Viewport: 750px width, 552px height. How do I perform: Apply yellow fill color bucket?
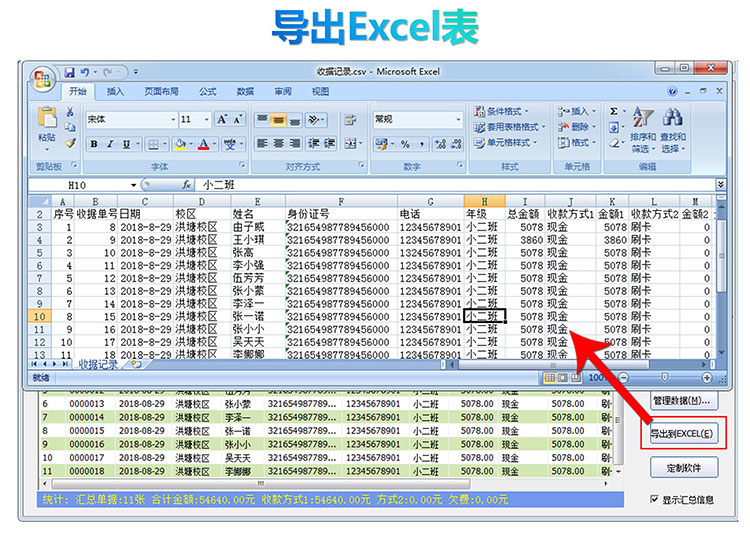(180, 144)
